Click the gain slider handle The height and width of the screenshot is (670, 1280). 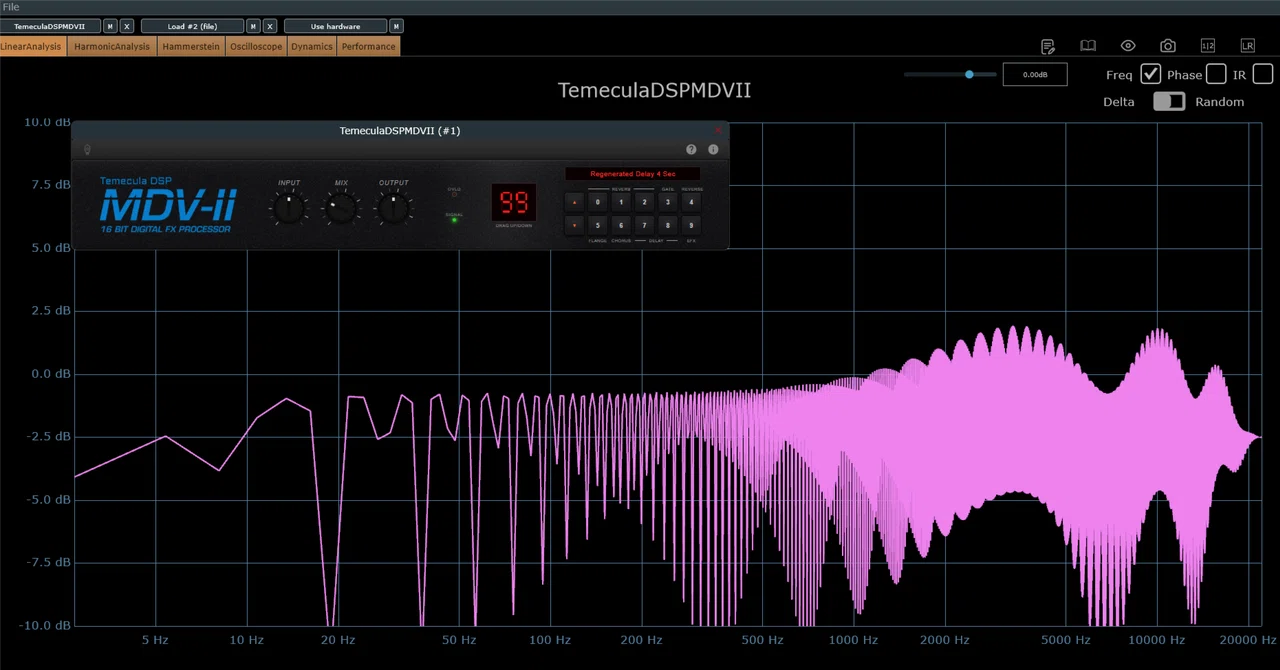(x=969, y=74)
